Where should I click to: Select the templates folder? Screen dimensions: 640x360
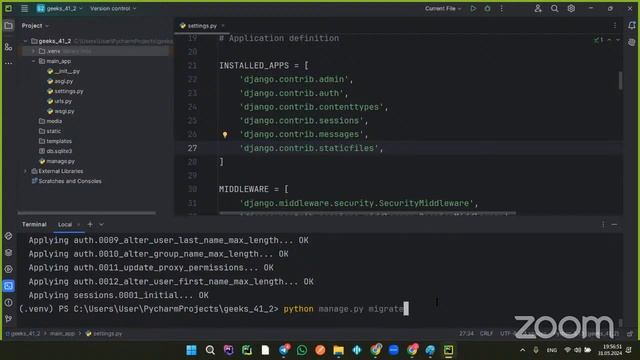click(x=55, y=141)
